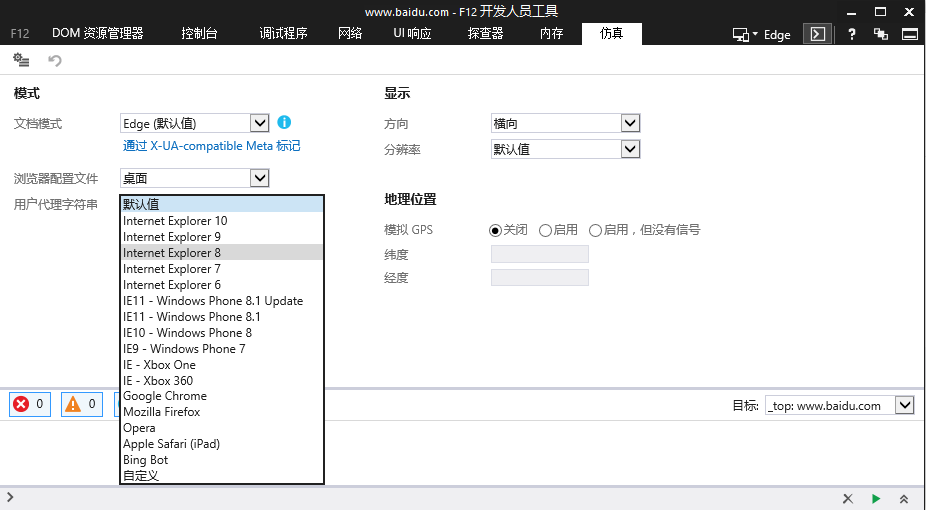Choose IE10 - Windows Phone 8 option
This screenshot has height=510, width=926.
tap(222, 332)
